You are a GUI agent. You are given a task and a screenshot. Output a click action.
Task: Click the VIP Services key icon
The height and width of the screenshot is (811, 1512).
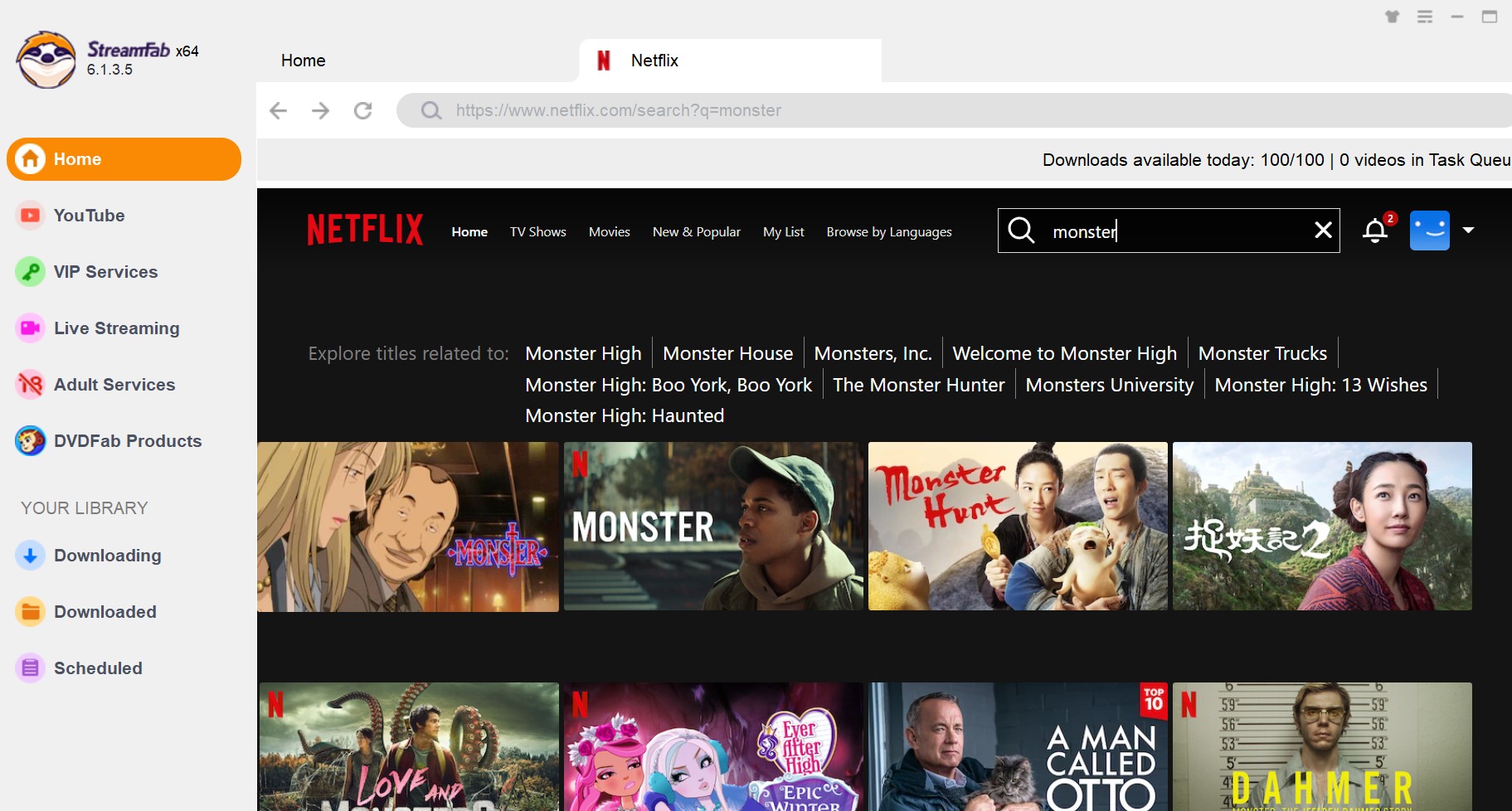31,272
